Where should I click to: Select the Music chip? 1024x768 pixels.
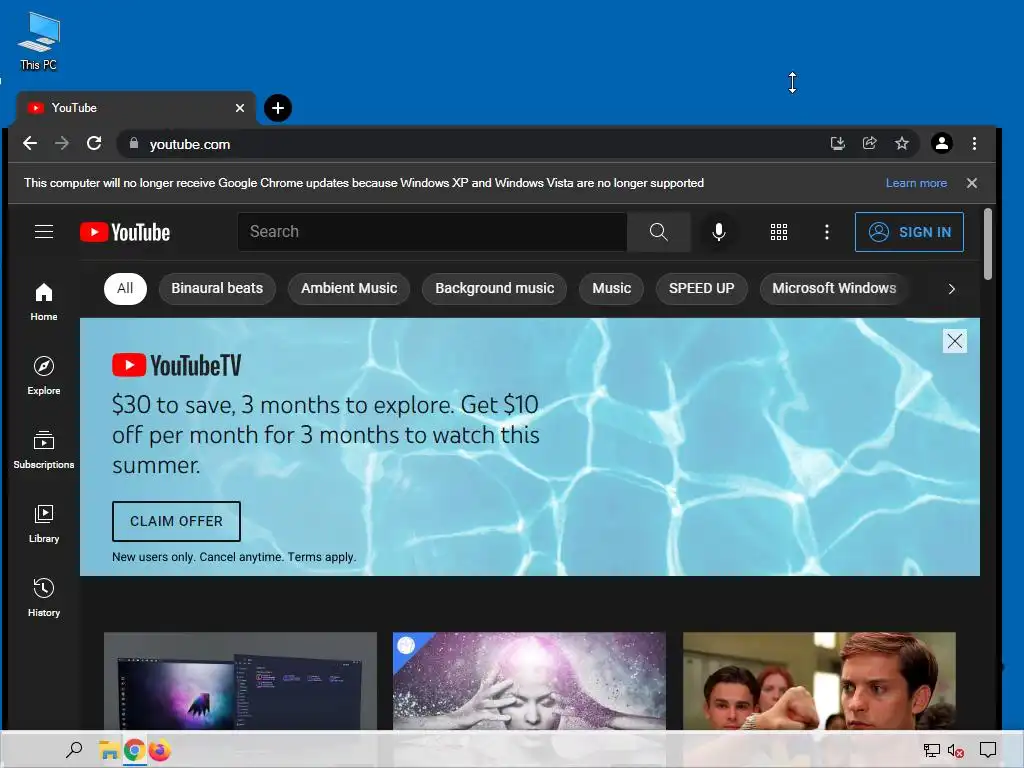point(611,289)
